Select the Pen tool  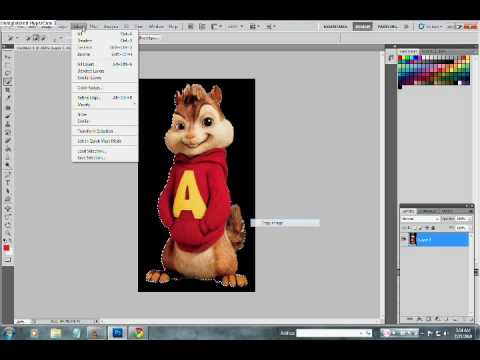pos(8,174)
